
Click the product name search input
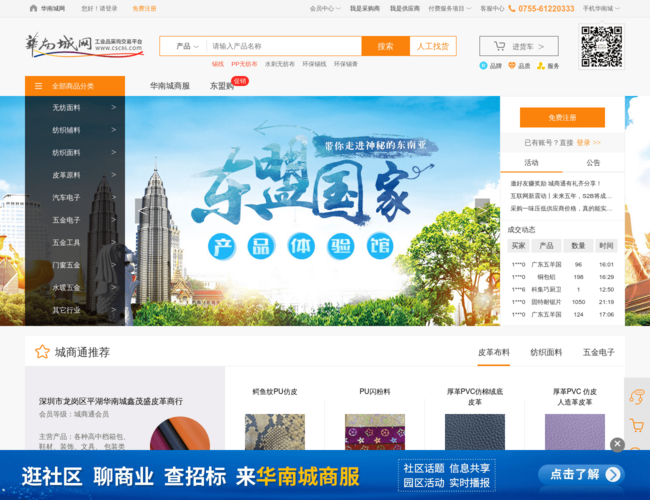284,46
